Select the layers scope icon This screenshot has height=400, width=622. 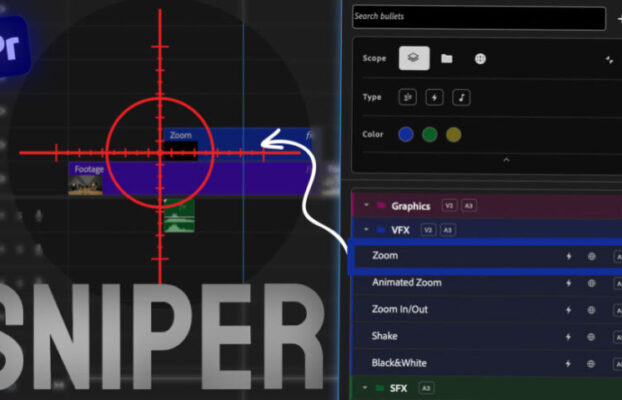414,58
